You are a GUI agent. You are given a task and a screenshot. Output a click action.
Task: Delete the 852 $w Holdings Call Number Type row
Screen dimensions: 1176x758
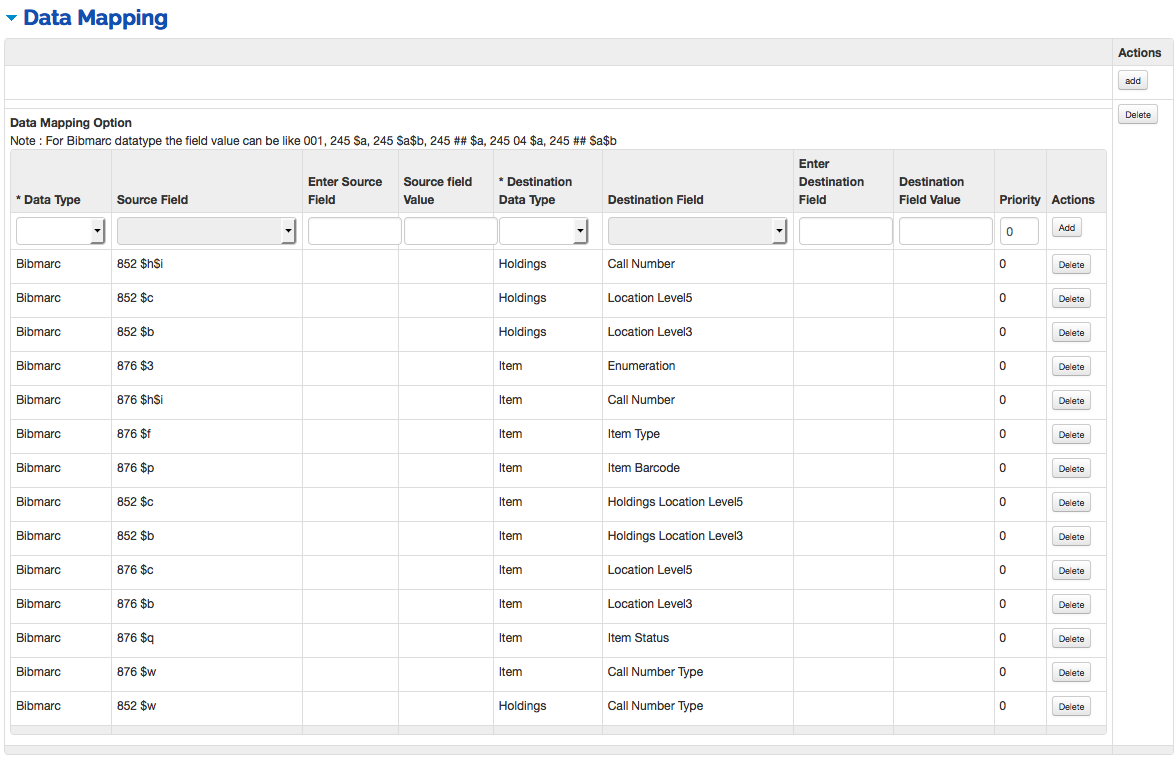(x=1070, y=707)
